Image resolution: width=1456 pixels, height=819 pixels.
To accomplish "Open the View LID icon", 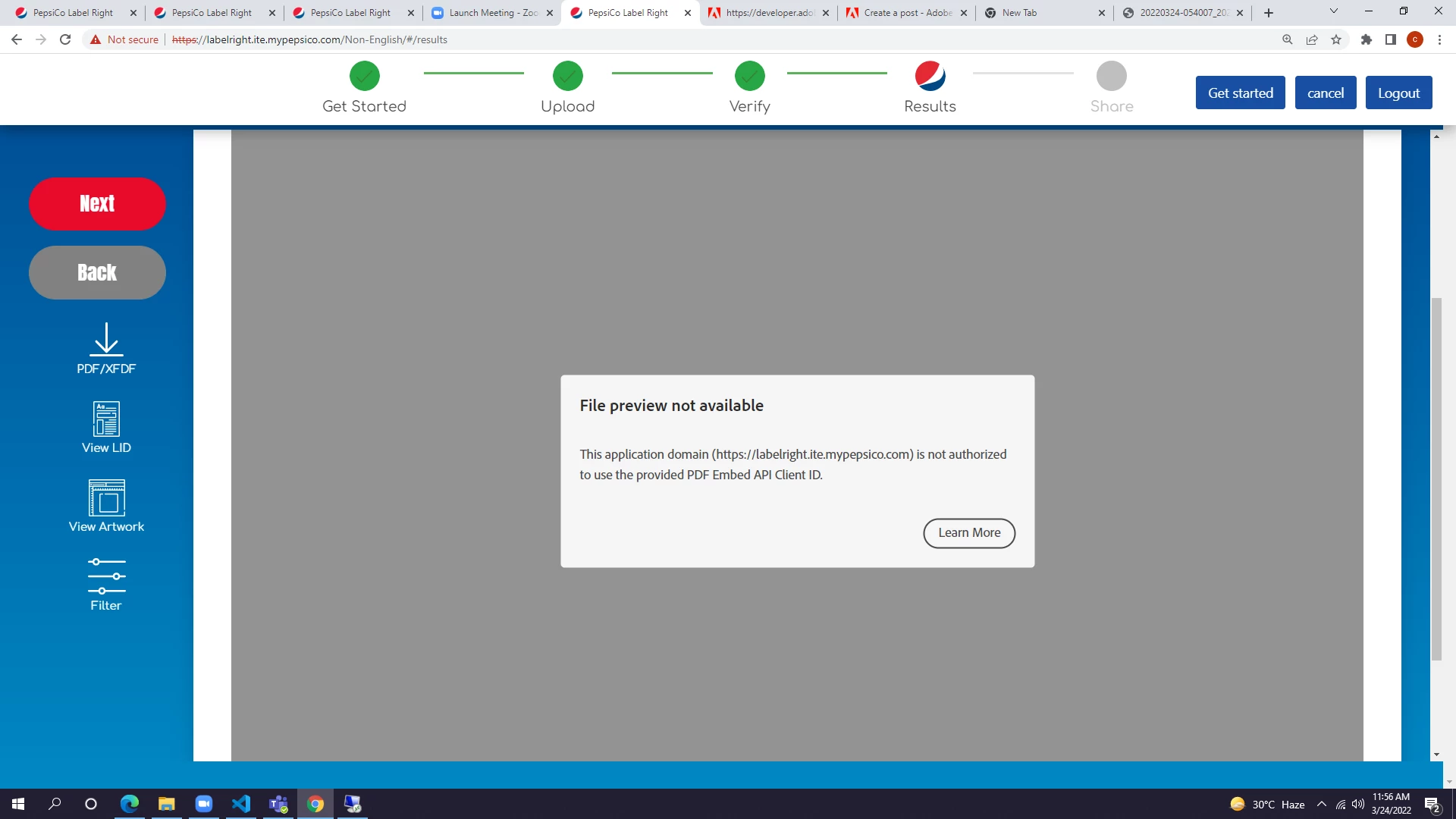I will click(106, 419).
